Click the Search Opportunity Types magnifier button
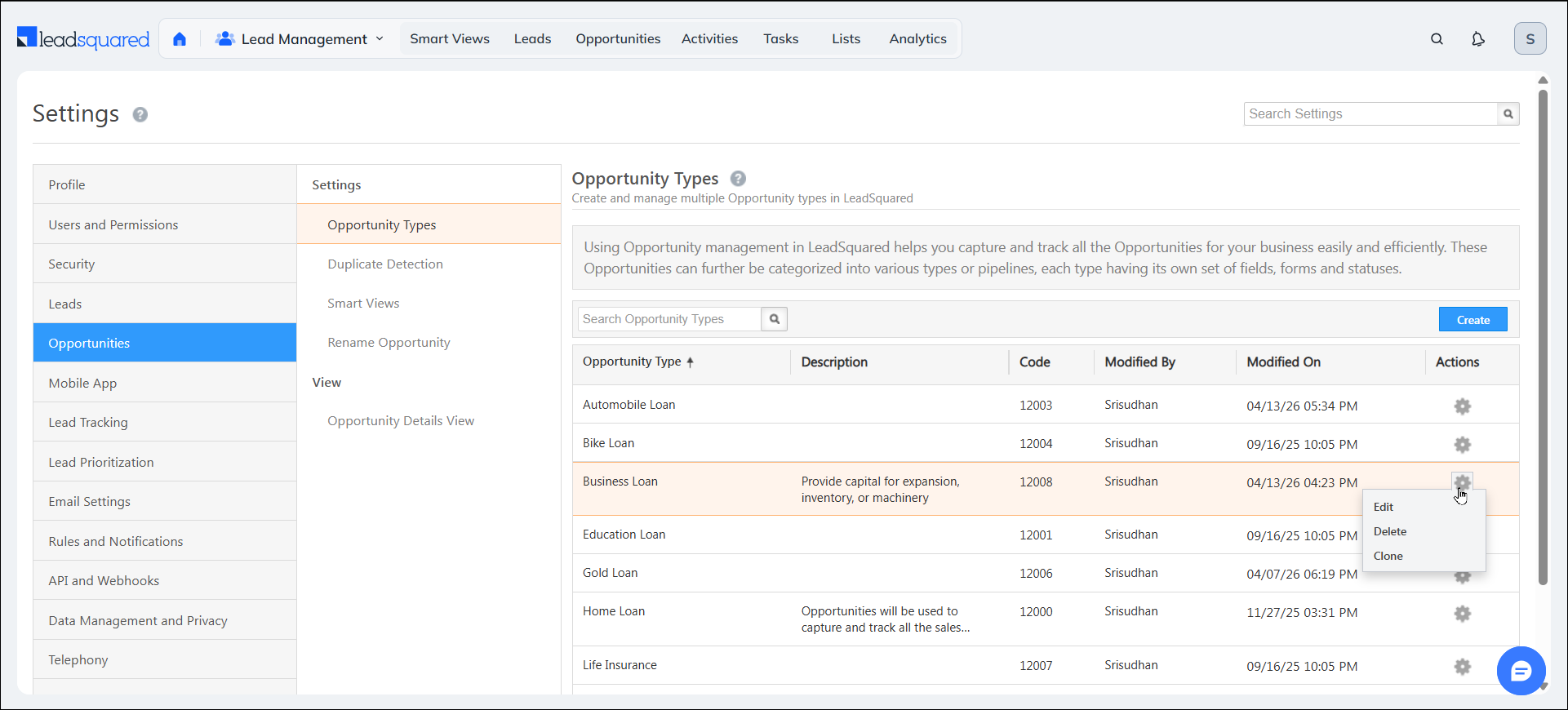 coord(774,319)
